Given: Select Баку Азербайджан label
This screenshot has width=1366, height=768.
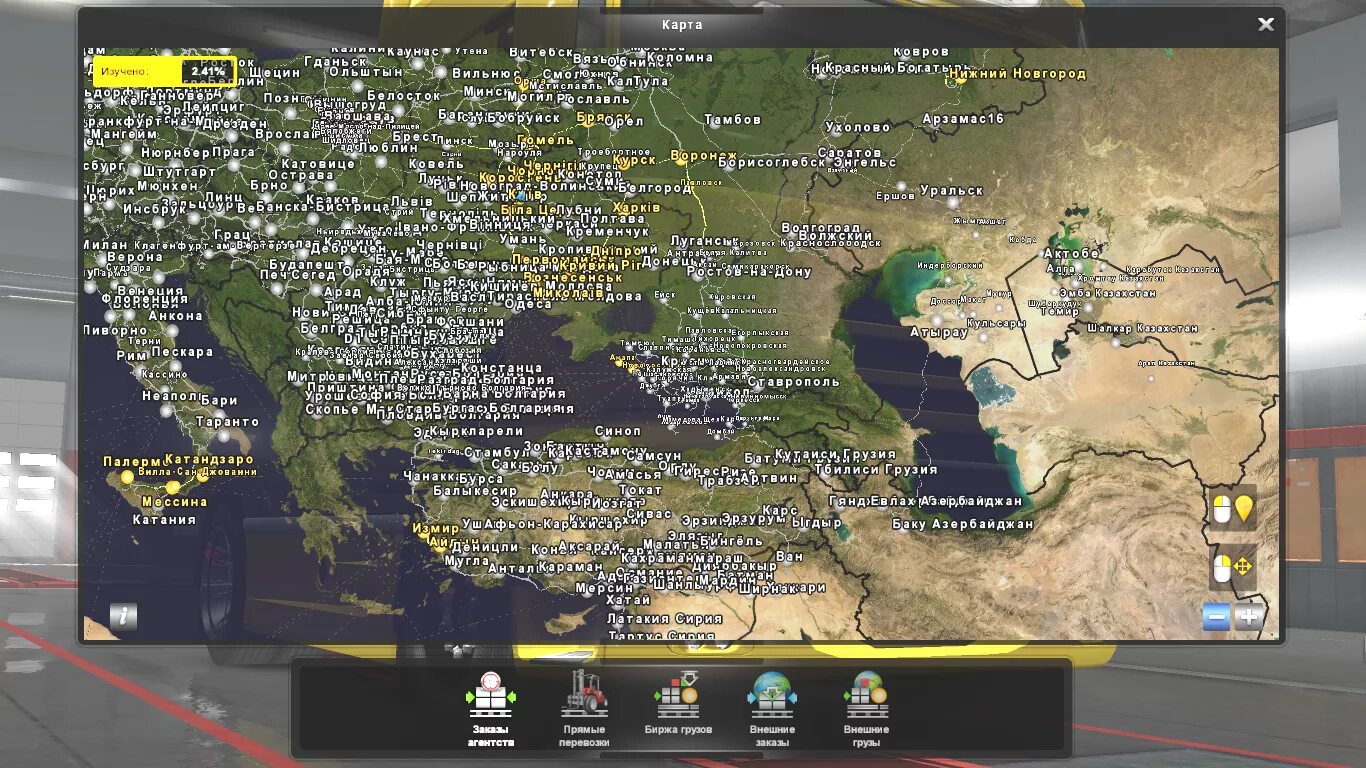Looking at the screenshot, I should [x=962, y=523].
